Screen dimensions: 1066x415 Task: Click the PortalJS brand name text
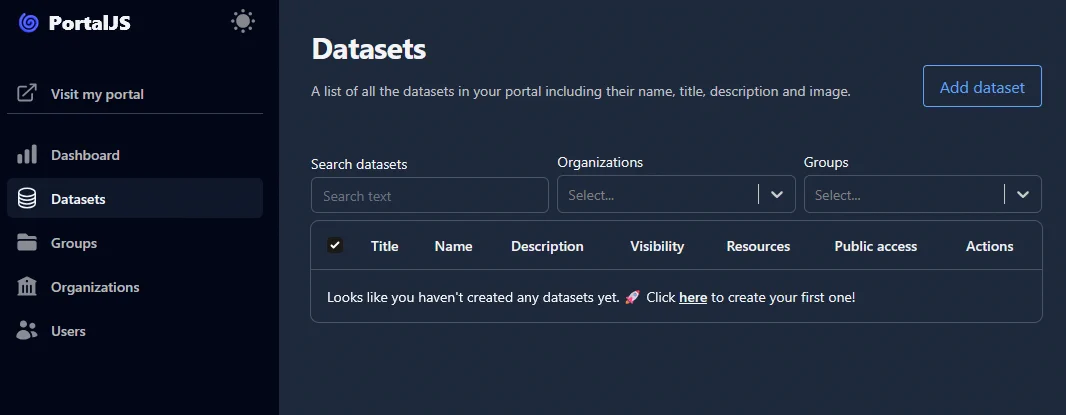click(89, 23)
